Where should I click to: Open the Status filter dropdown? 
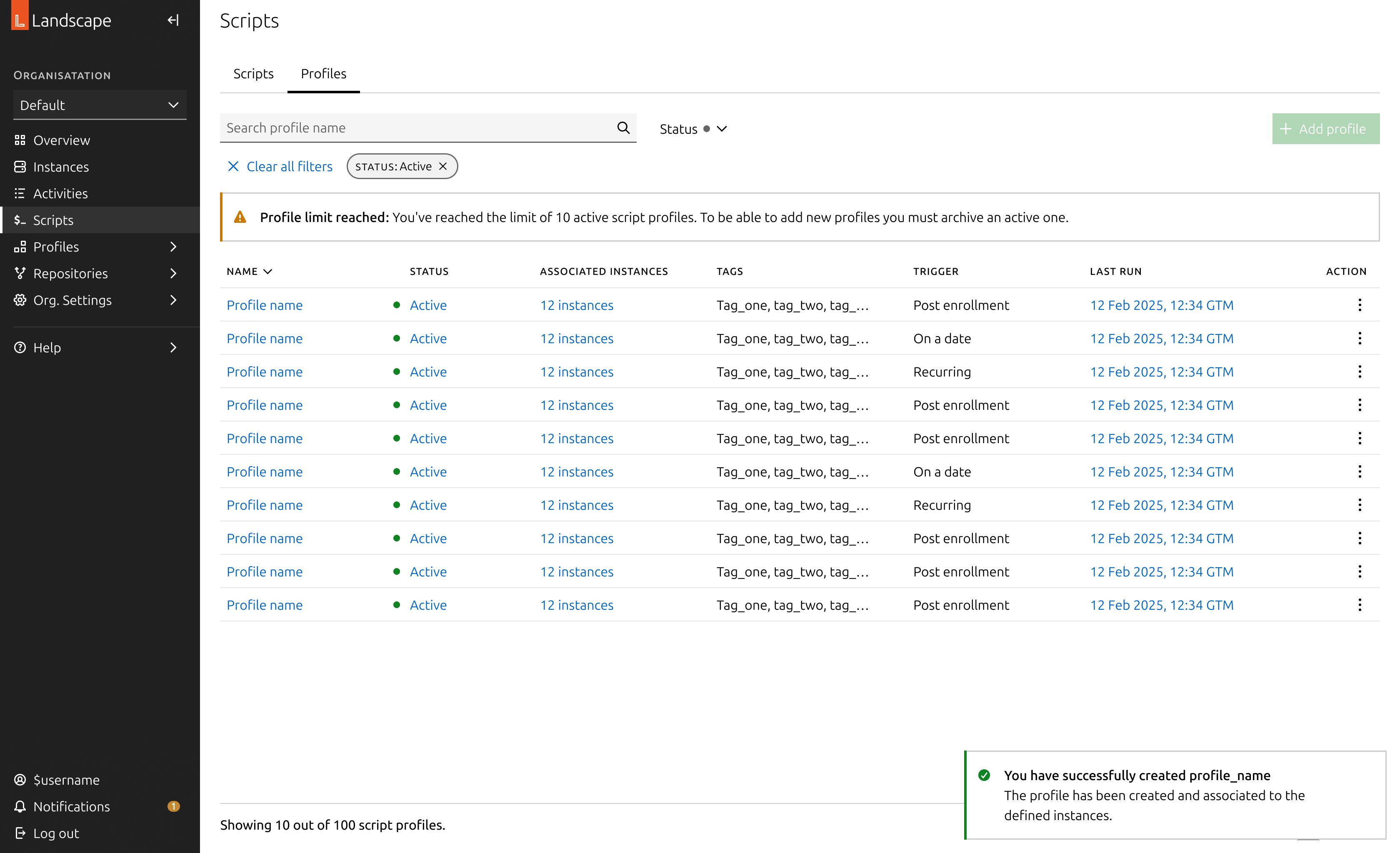(693, 129)
